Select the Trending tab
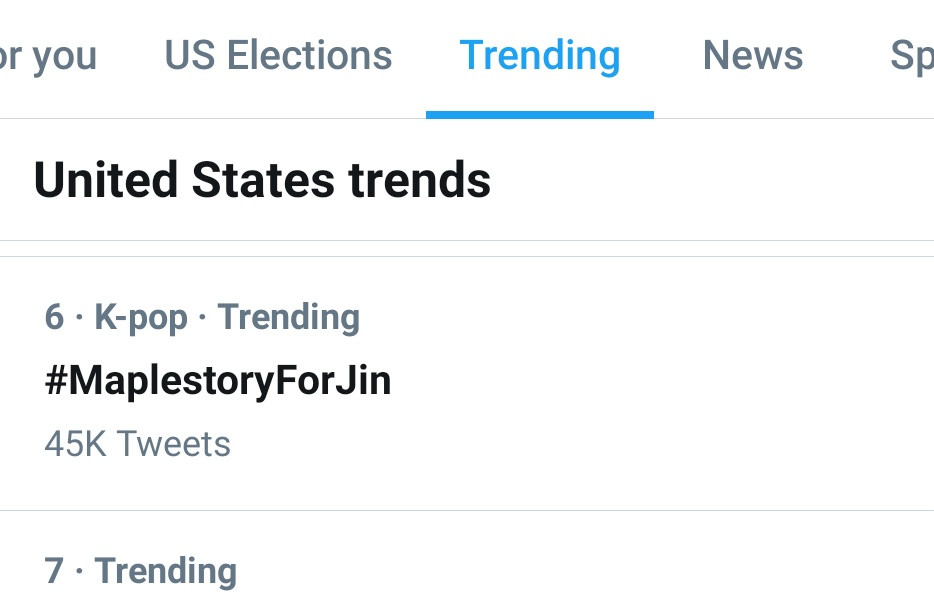Screen dimensions: 934x598 point(539,56)
